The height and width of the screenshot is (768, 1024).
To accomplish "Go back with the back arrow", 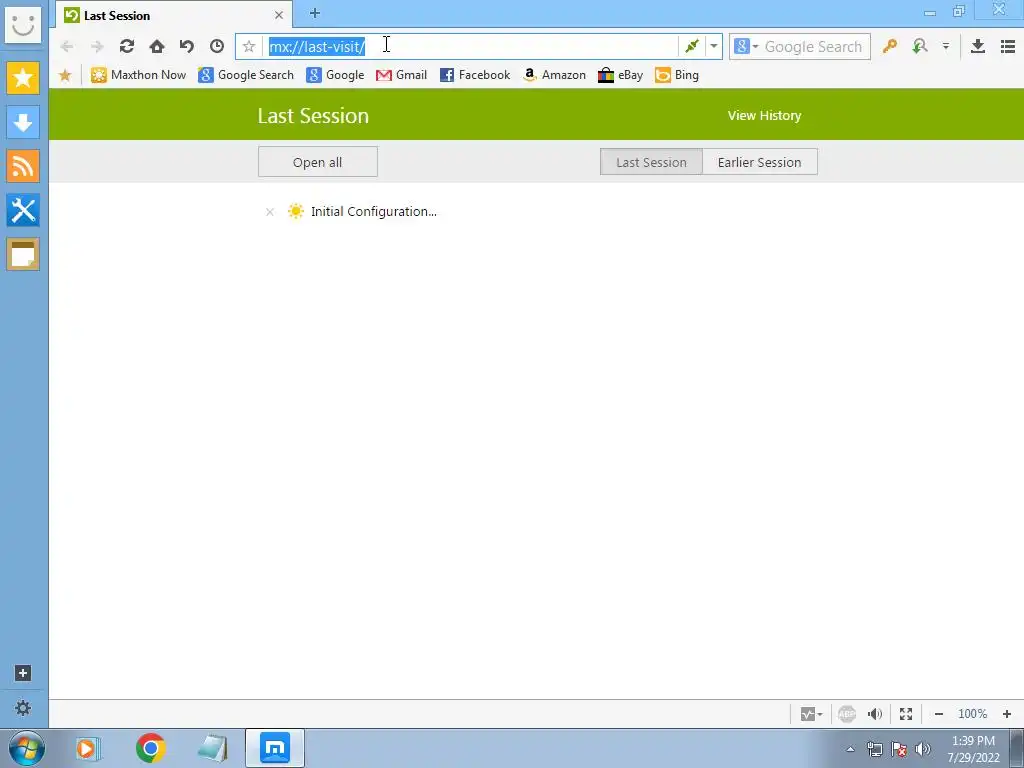I will click(x=67, y=46).
